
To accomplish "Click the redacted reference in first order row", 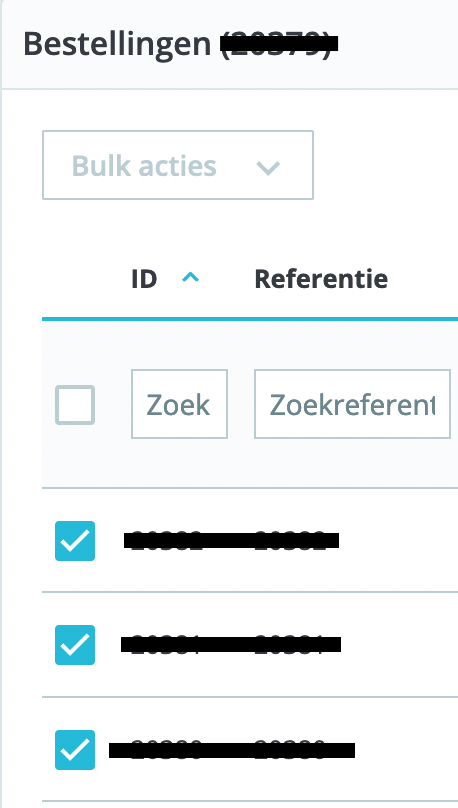I will 292,541.
